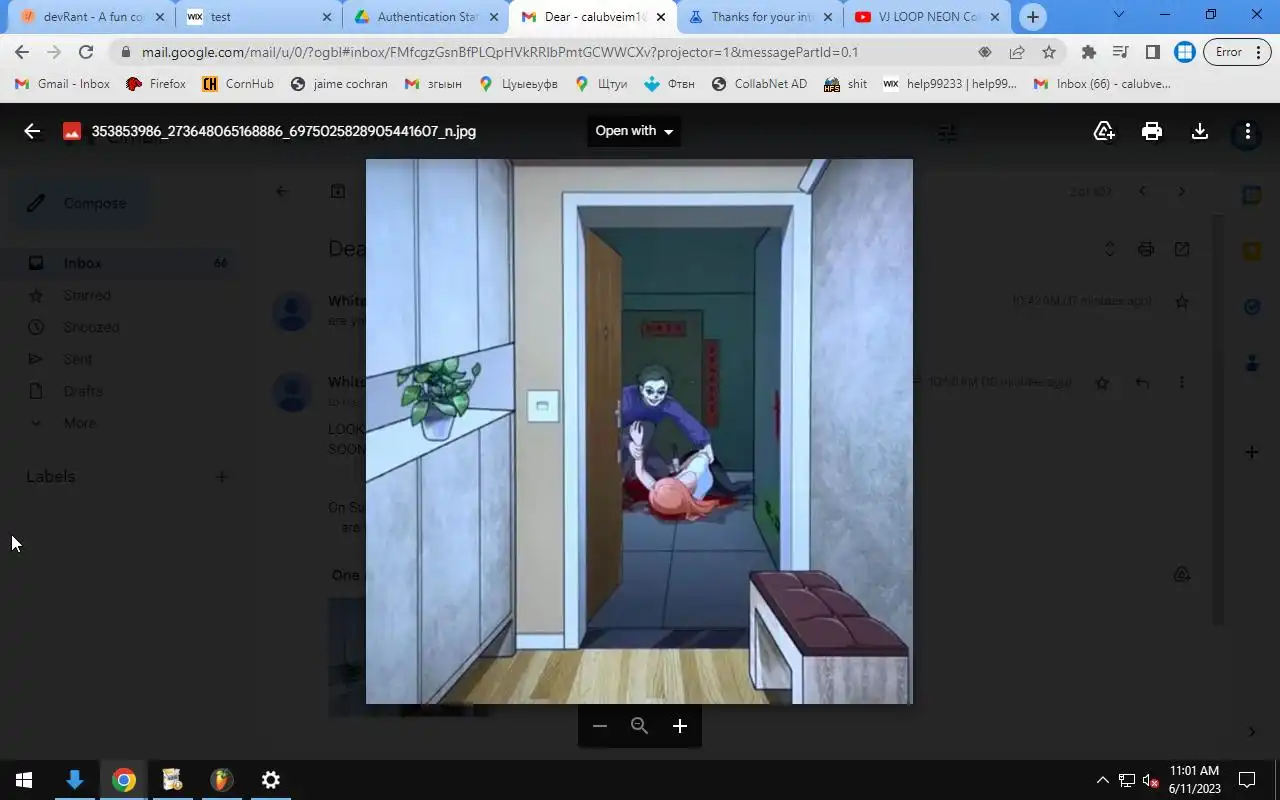Open a new browser tab
Screen dimensions: 1280x800
(x=1033, y=17)
